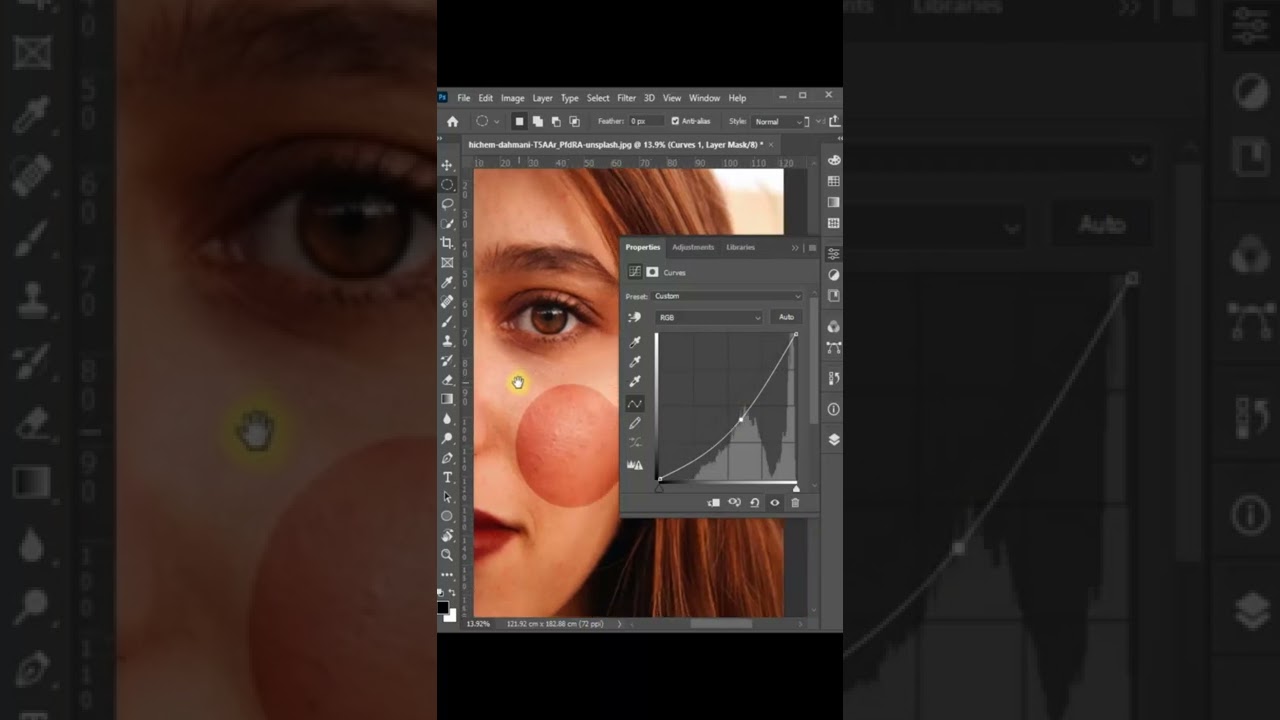Choose Add to selection mode
Viewport: 1280px width, 720px height.
(x=537, y=121)
